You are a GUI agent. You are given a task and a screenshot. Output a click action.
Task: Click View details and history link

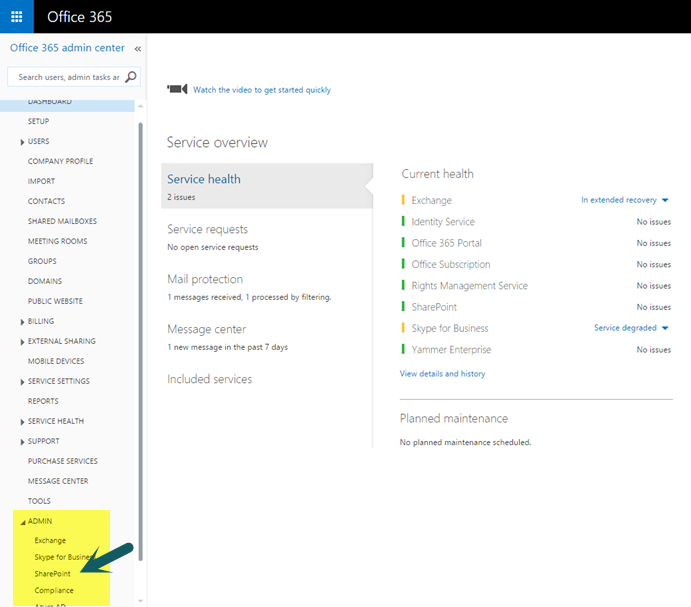(x=442, y=374)
